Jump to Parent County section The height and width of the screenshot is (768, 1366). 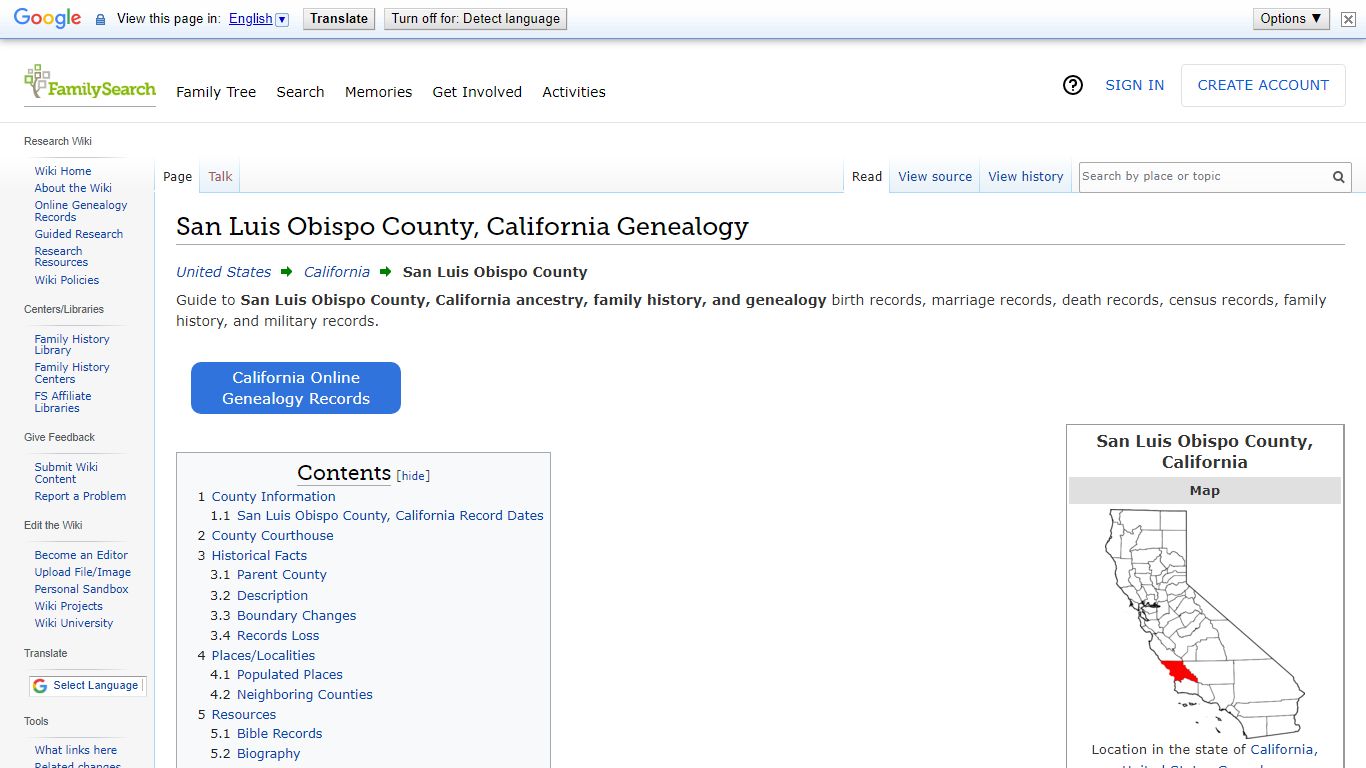282,575
